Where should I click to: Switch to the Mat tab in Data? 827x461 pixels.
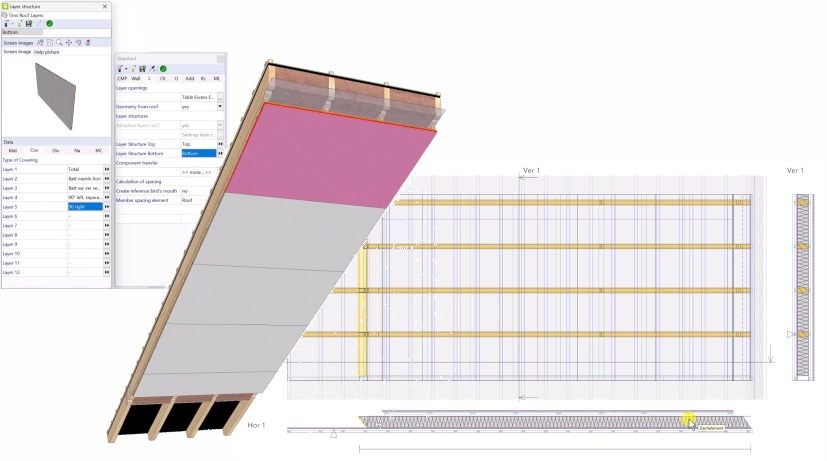click(x=13, y=150)
